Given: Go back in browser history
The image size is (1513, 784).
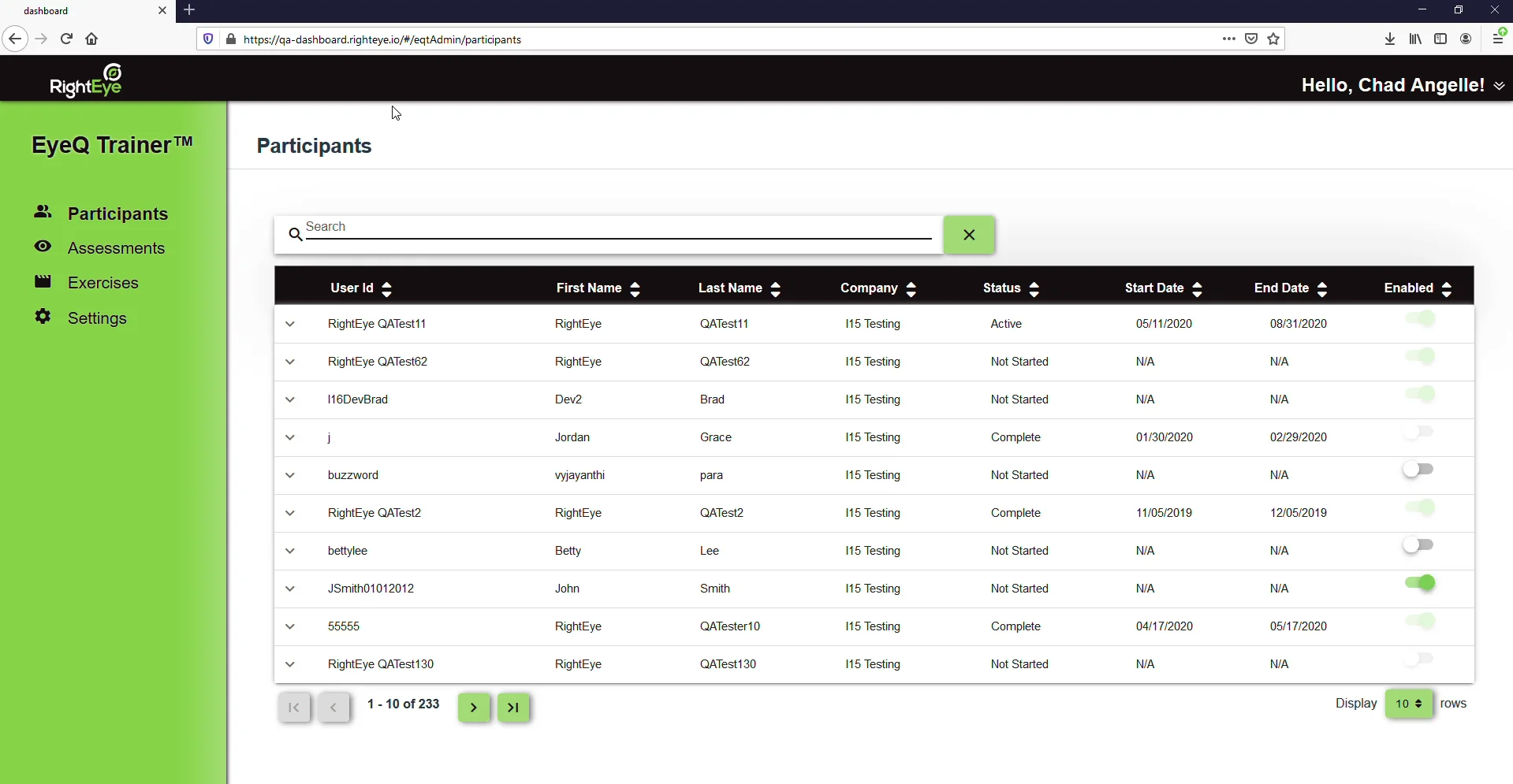Looking at the screenshot, I should 15,39.
